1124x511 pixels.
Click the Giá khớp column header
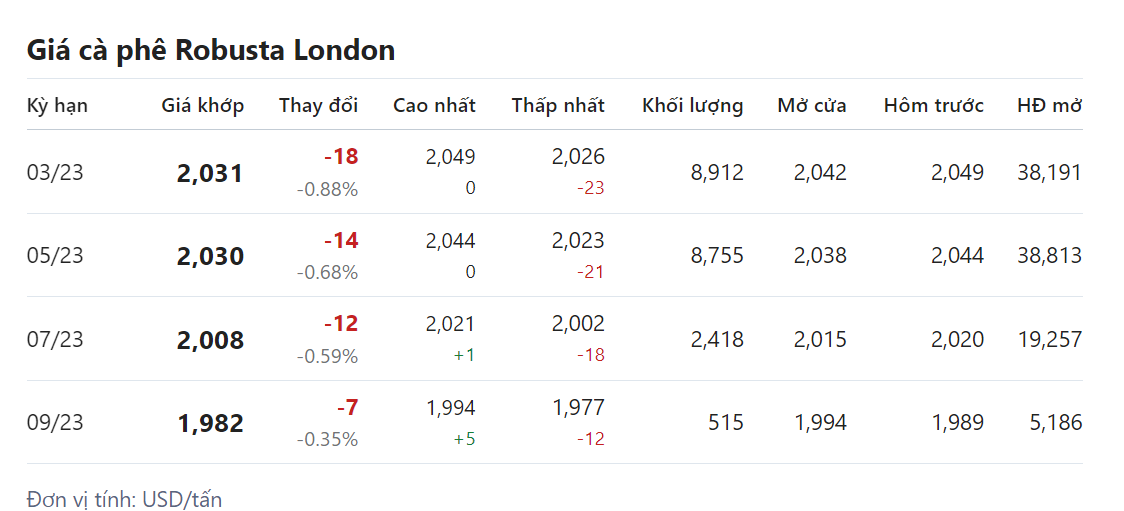pyautogui.click(x=202, y=105)
